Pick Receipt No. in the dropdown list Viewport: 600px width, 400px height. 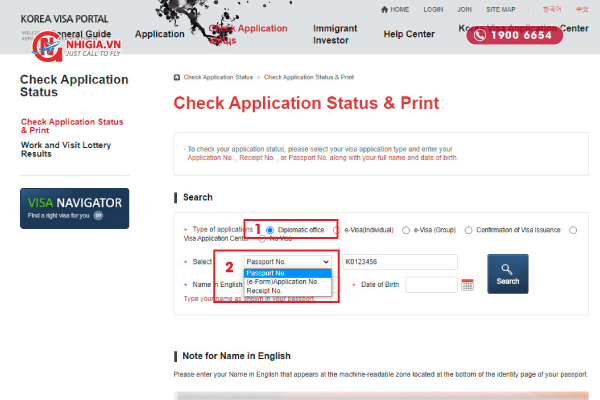pos(265,291)
